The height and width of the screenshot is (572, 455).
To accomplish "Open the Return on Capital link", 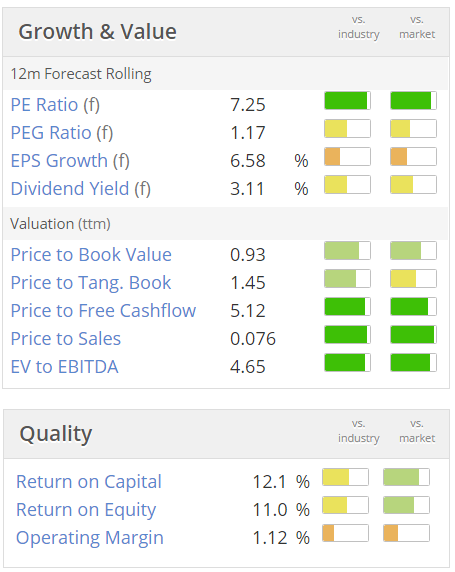I will pyautogui.click(x=89, y=482).
